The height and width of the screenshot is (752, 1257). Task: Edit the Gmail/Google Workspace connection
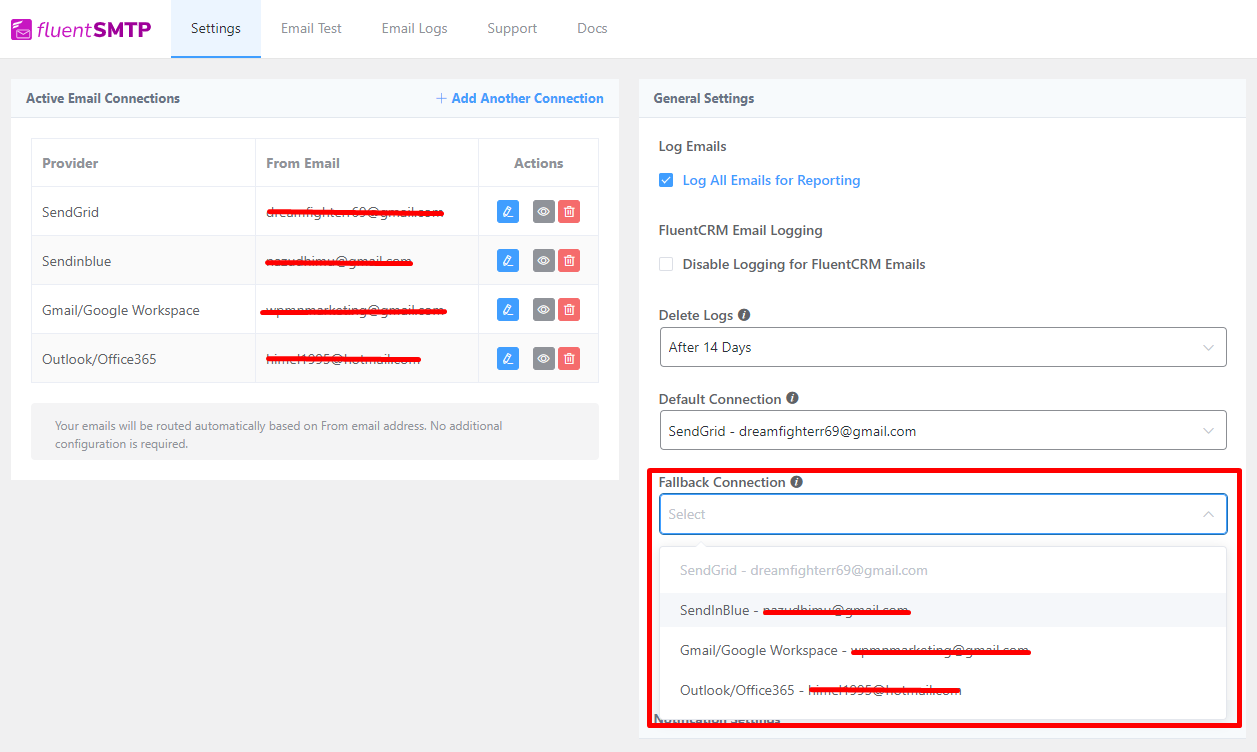click(508, 309)
